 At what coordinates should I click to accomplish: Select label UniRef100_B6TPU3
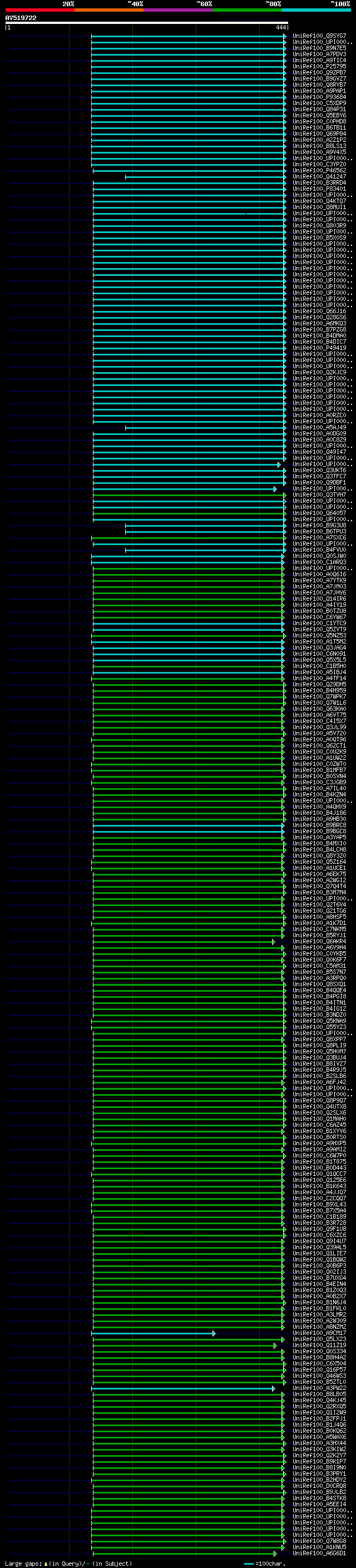click(x=319, y=531)
